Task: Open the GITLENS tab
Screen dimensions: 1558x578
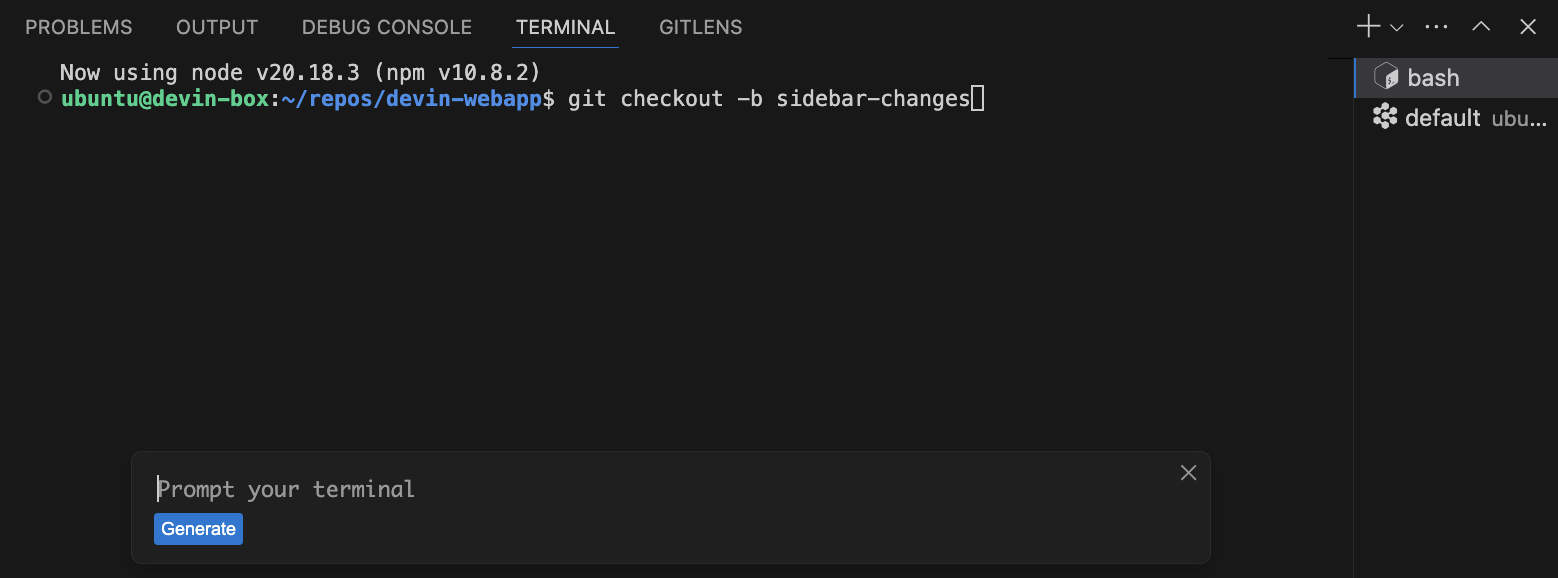Action: click(701, 27)
